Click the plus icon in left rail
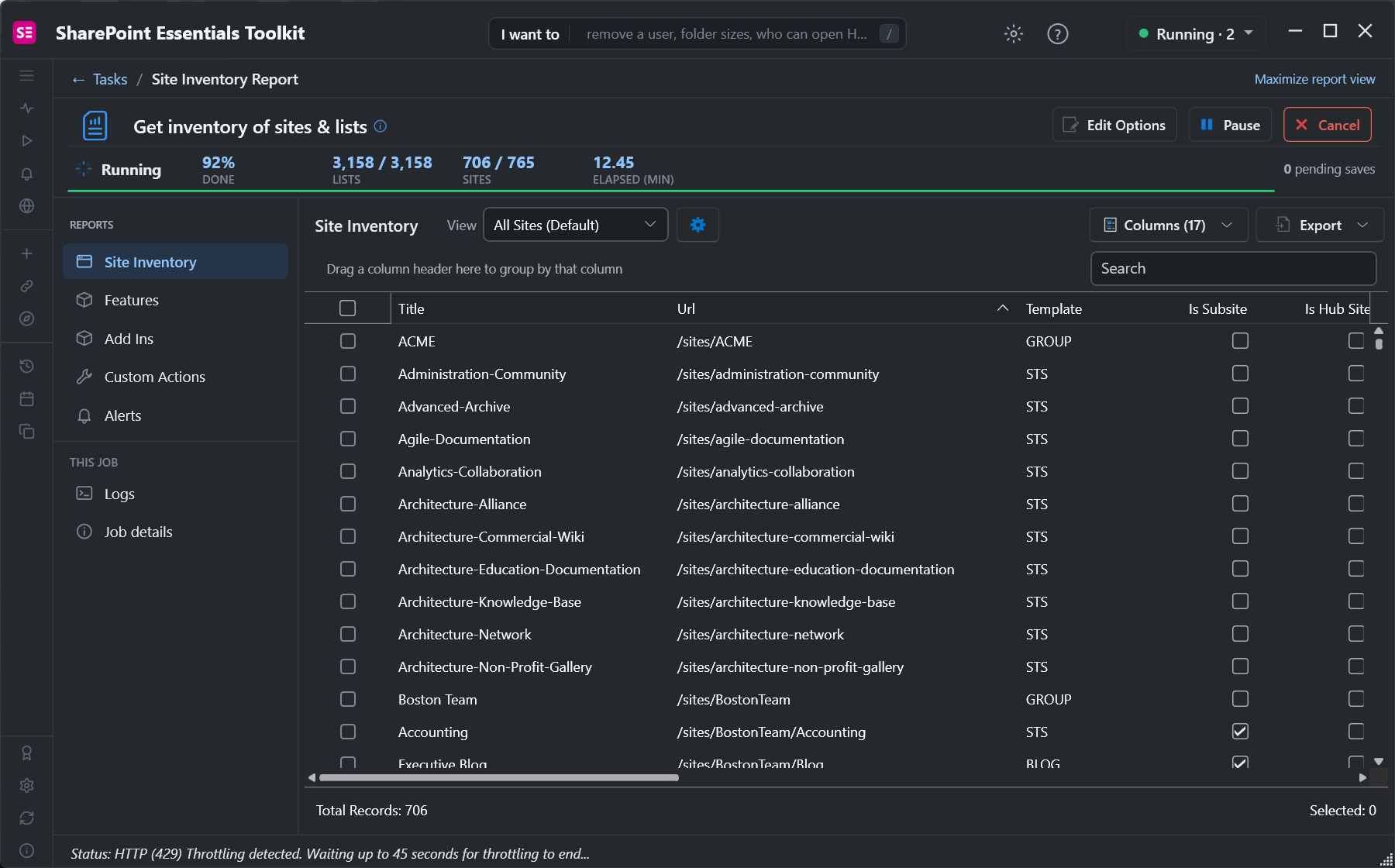Viewport: 1395px width, 868px height. 26,253
